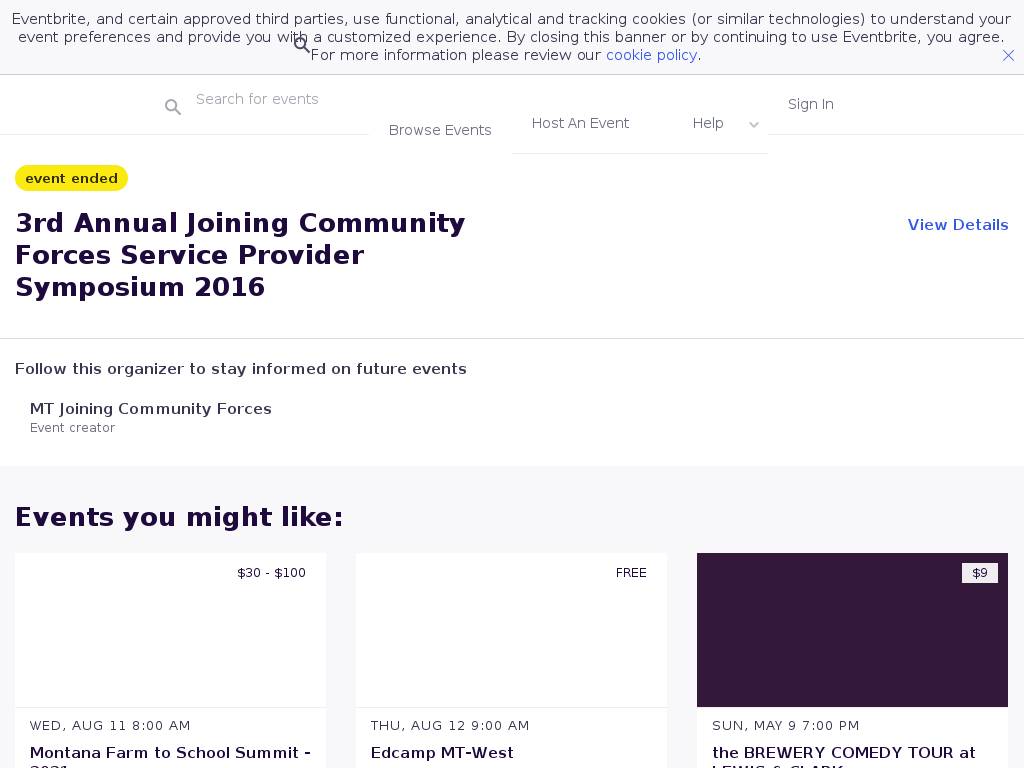
Task: Select the Help menu label
Action: coord(708,123)
